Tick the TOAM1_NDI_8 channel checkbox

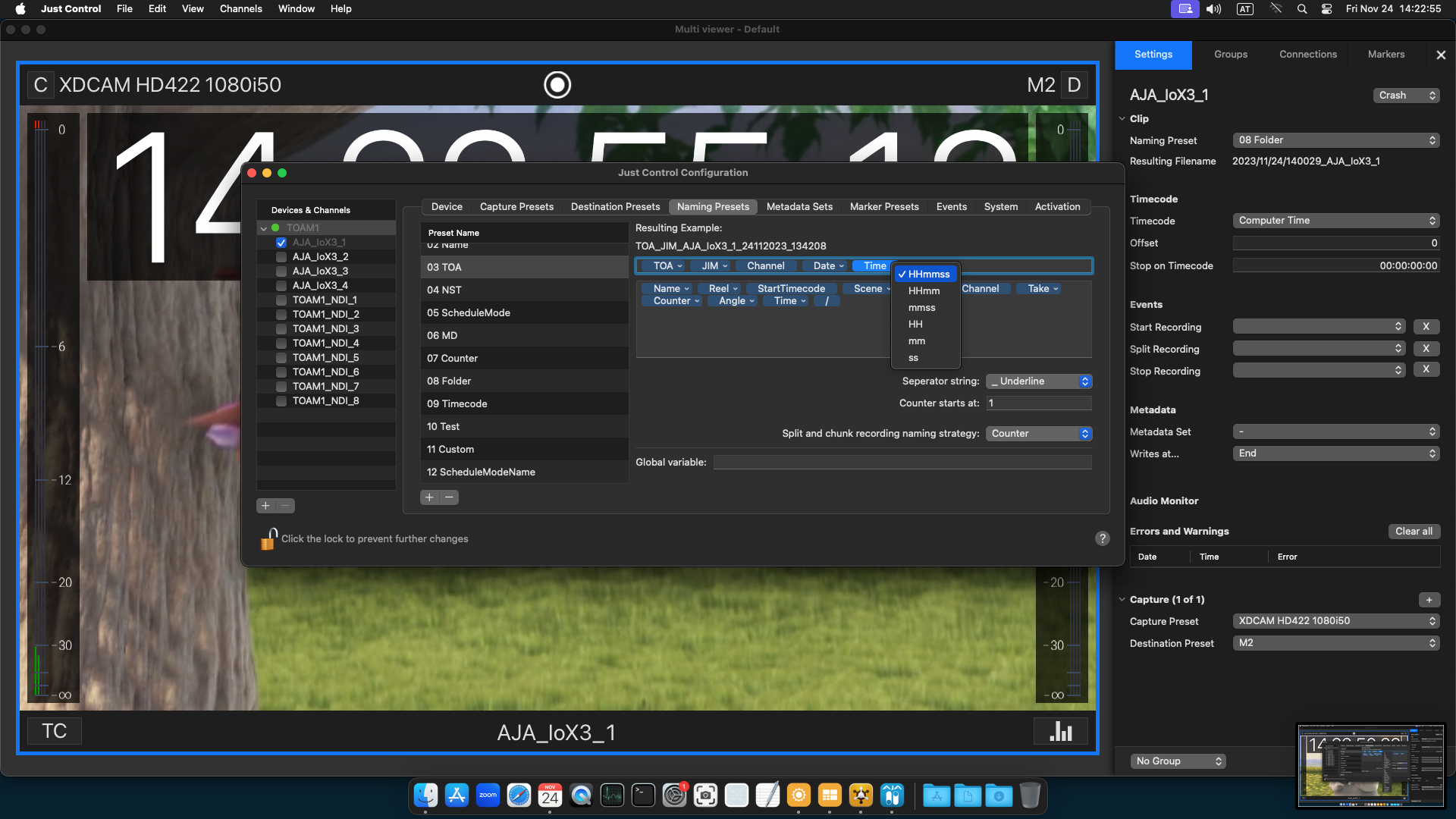pos(281,401)
